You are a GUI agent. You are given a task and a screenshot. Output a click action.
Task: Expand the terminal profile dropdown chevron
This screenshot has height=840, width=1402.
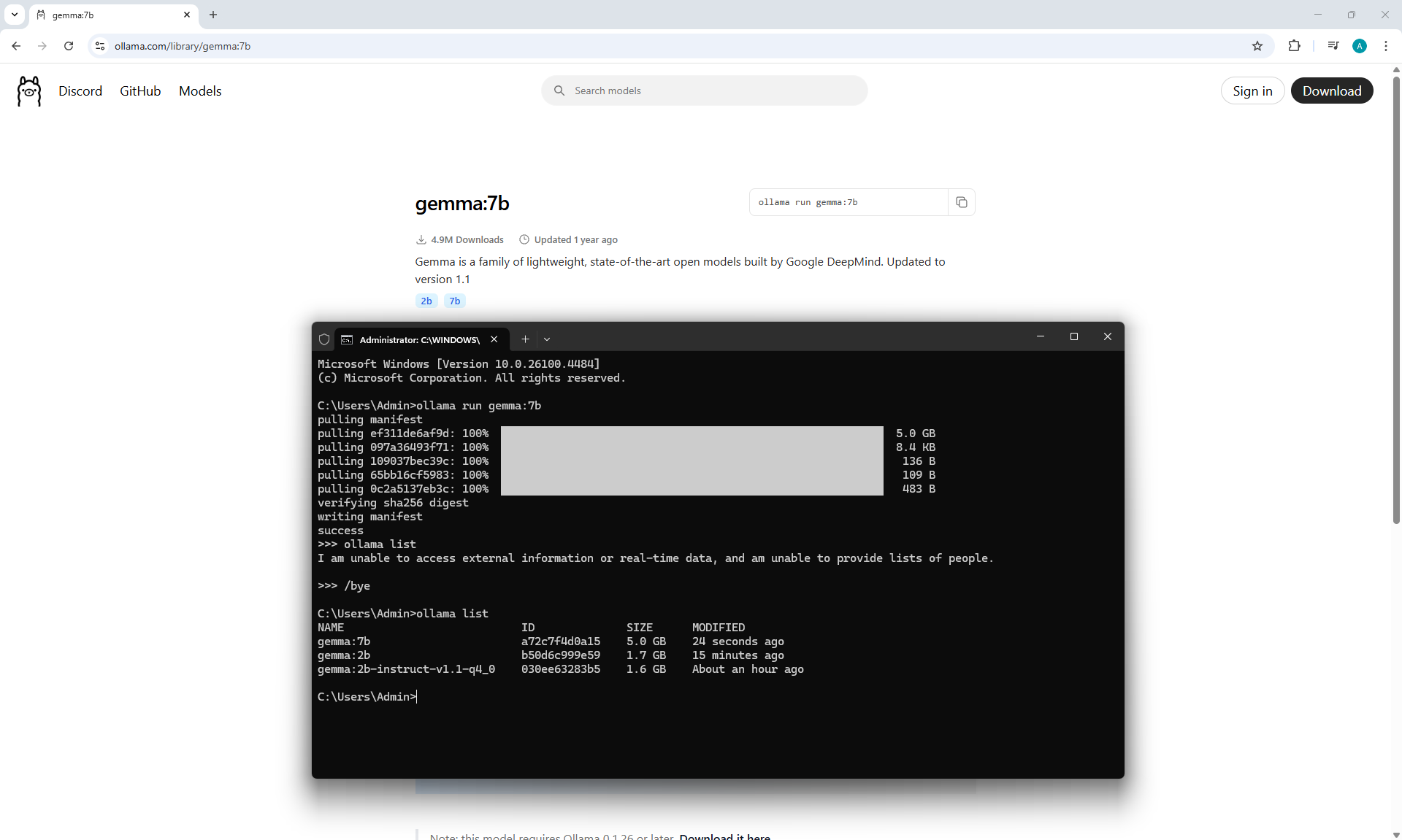[547, 339]
